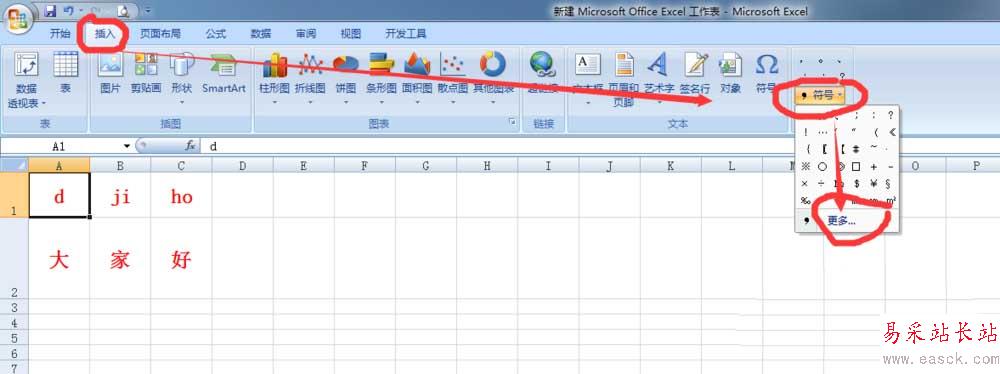Insert the × multiplication symbol from the palette
This screenshot has height=374, width=1000.
805,184
